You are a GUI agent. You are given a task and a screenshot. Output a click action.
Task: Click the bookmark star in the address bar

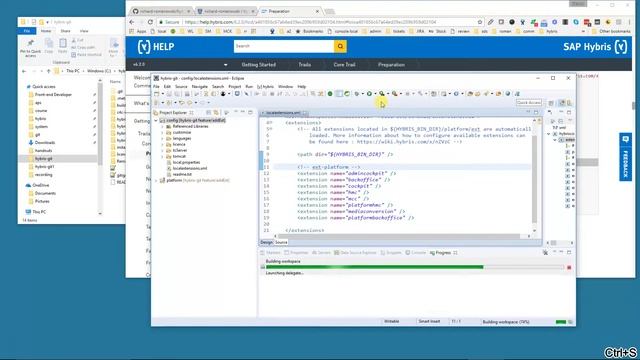tap(480, 22)
